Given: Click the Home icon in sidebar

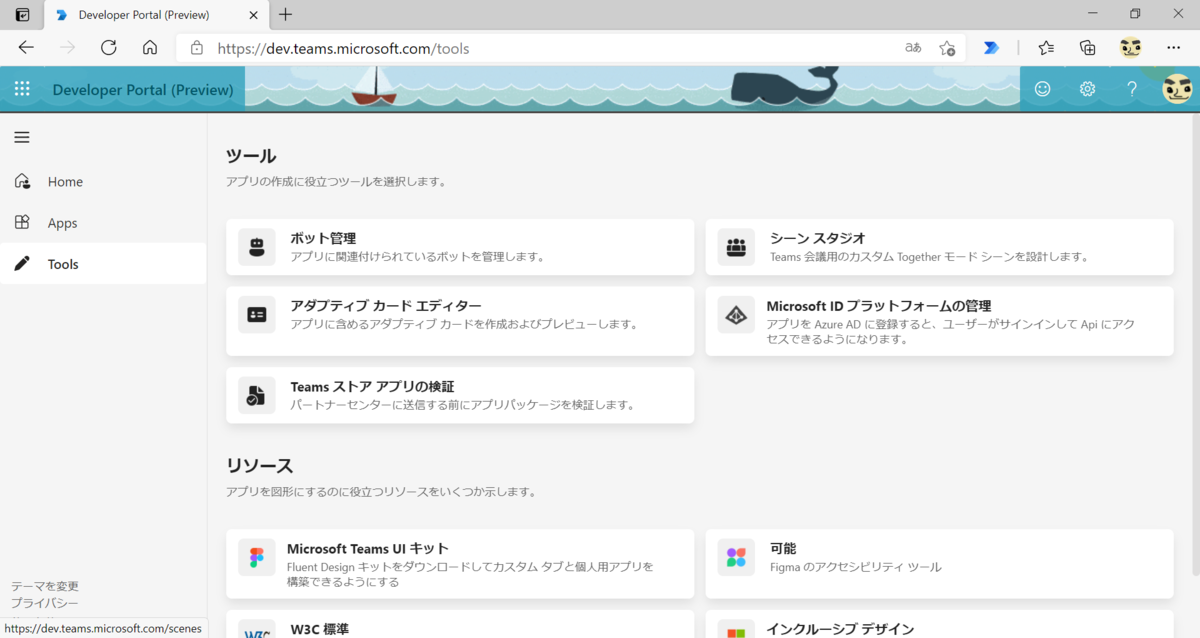Looking at the screenshot, I should click(23, 181).
